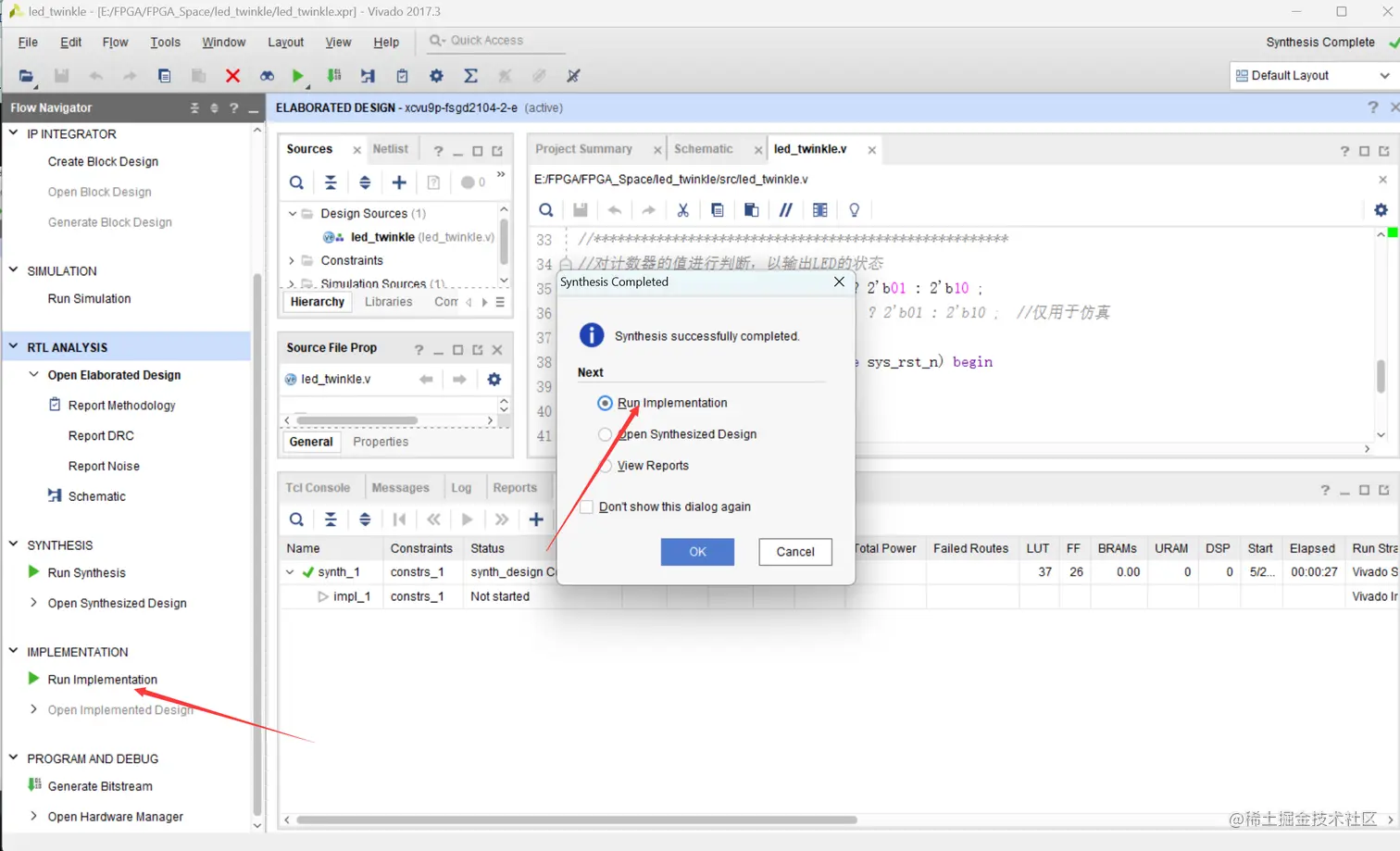Click Run Simulation in Flow Navigator
Viewport: 1400px width, 851px height.
90,298
